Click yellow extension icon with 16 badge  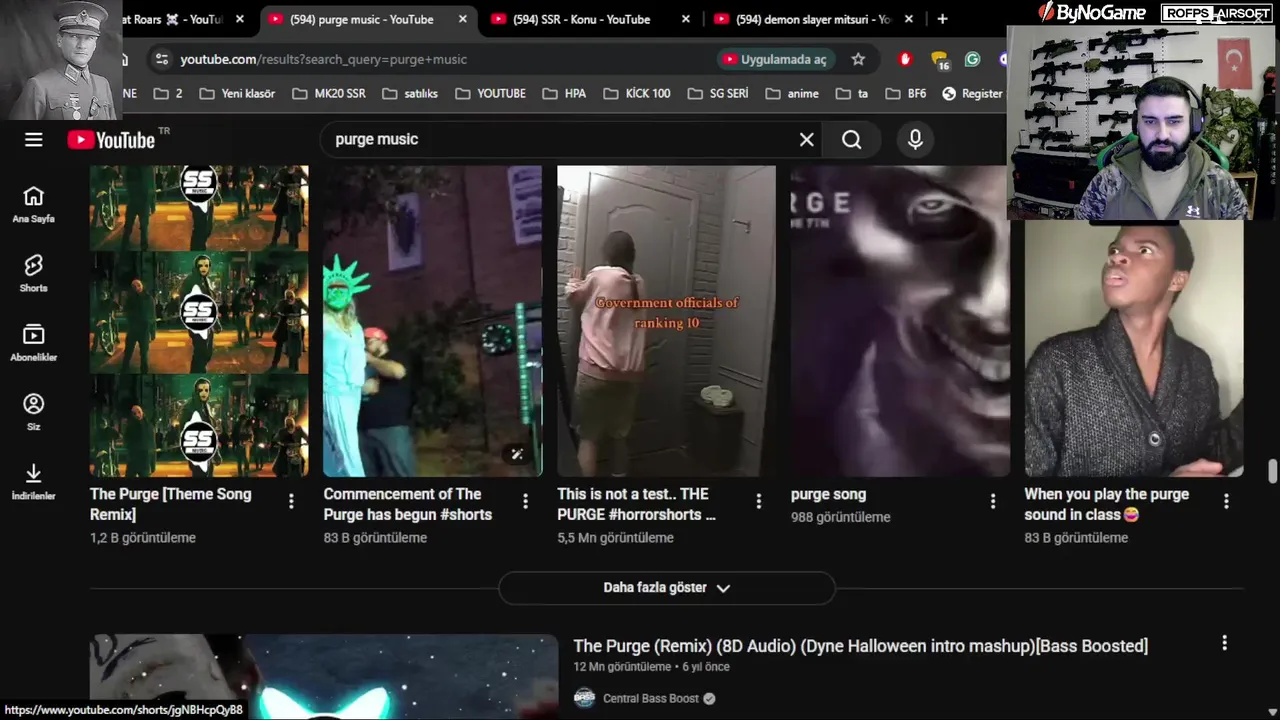939,60
